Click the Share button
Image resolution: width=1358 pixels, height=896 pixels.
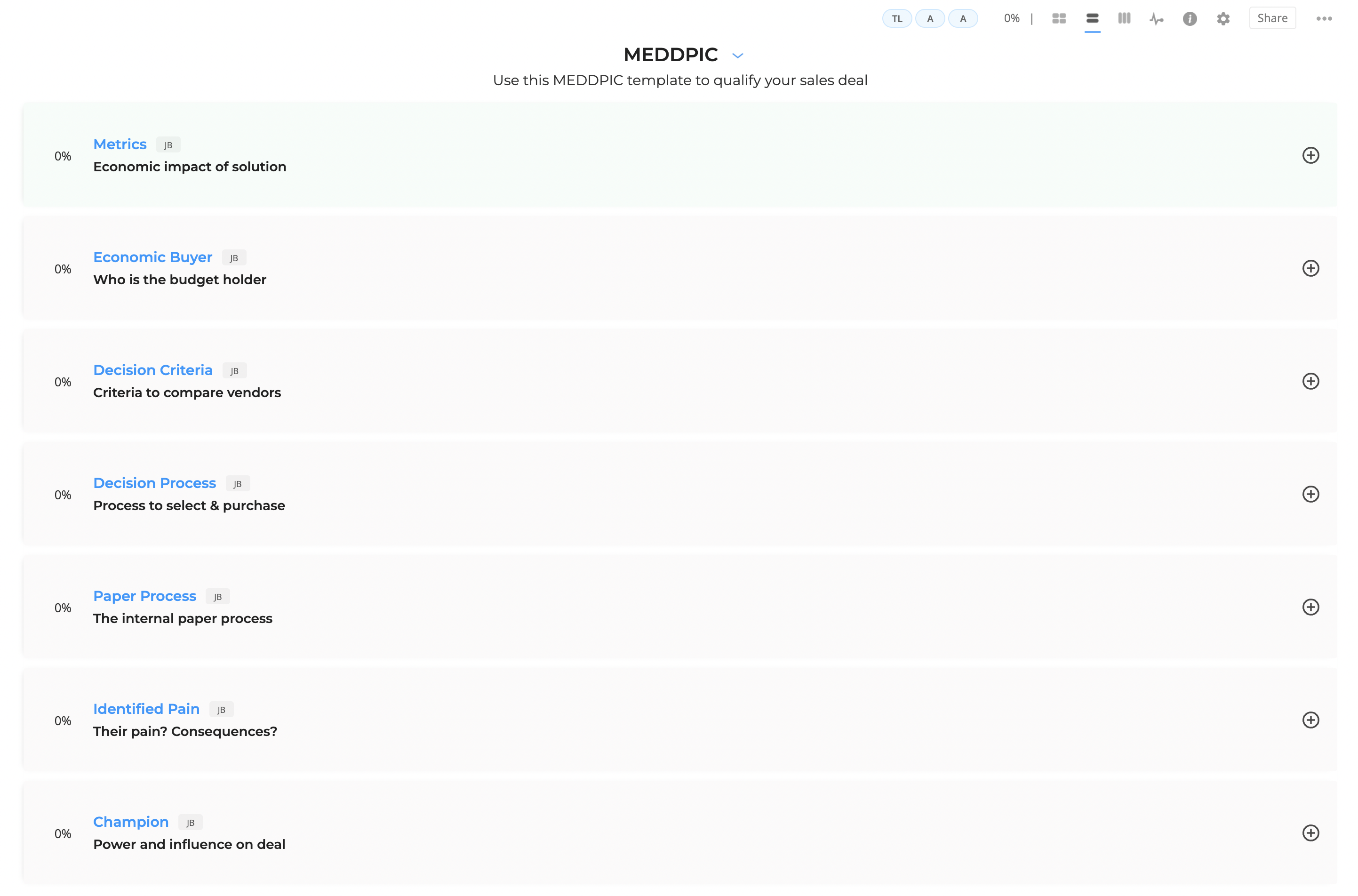(1272, 18)
